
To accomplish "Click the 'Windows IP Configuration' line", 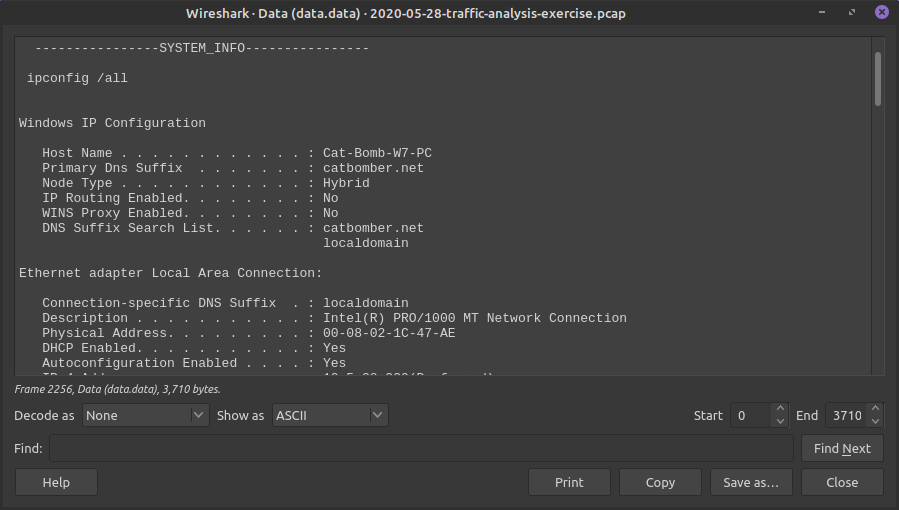I will pos(112,123).
